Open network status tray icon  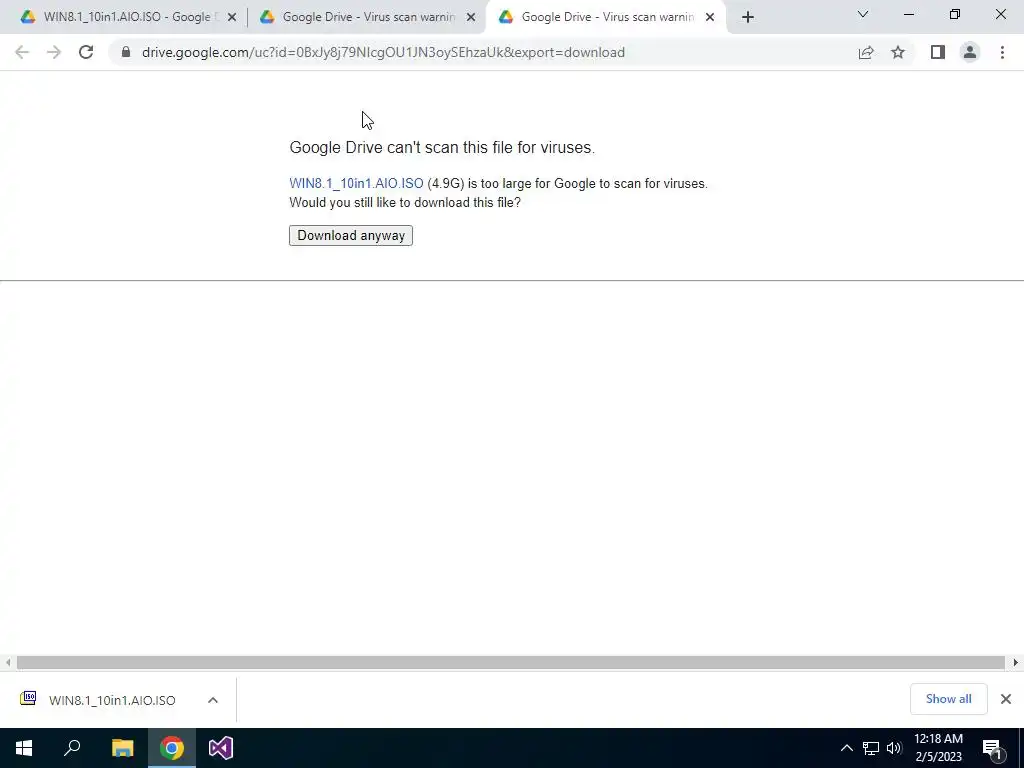coord(871,748)
